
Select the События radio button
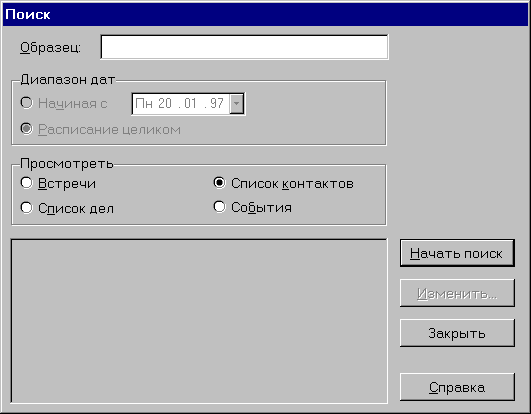(219, 207)
